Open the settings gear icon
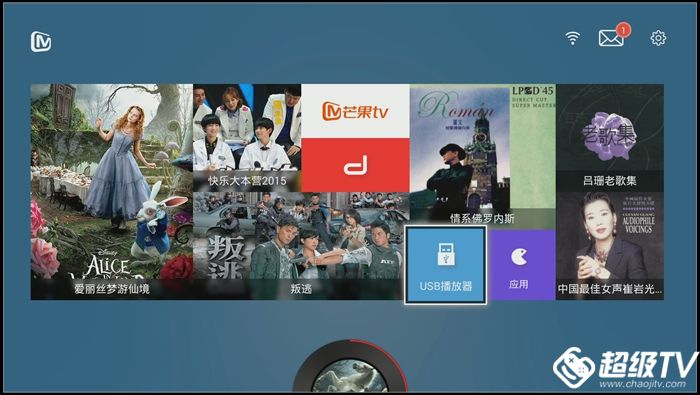Viewport: 700px width, 395px height. 658,38
